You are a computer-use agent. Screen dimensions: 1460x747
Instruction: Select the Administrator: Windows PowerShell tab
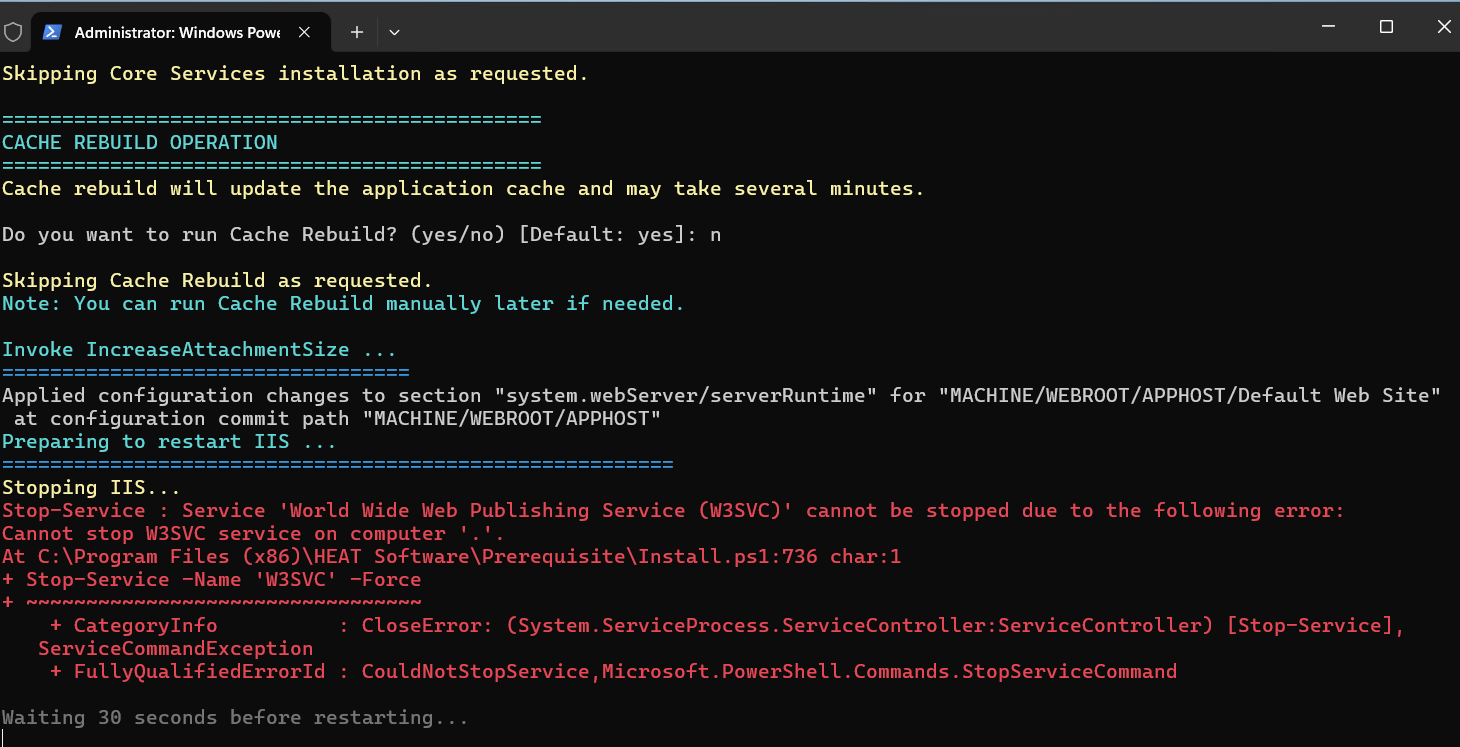[177, 32]
